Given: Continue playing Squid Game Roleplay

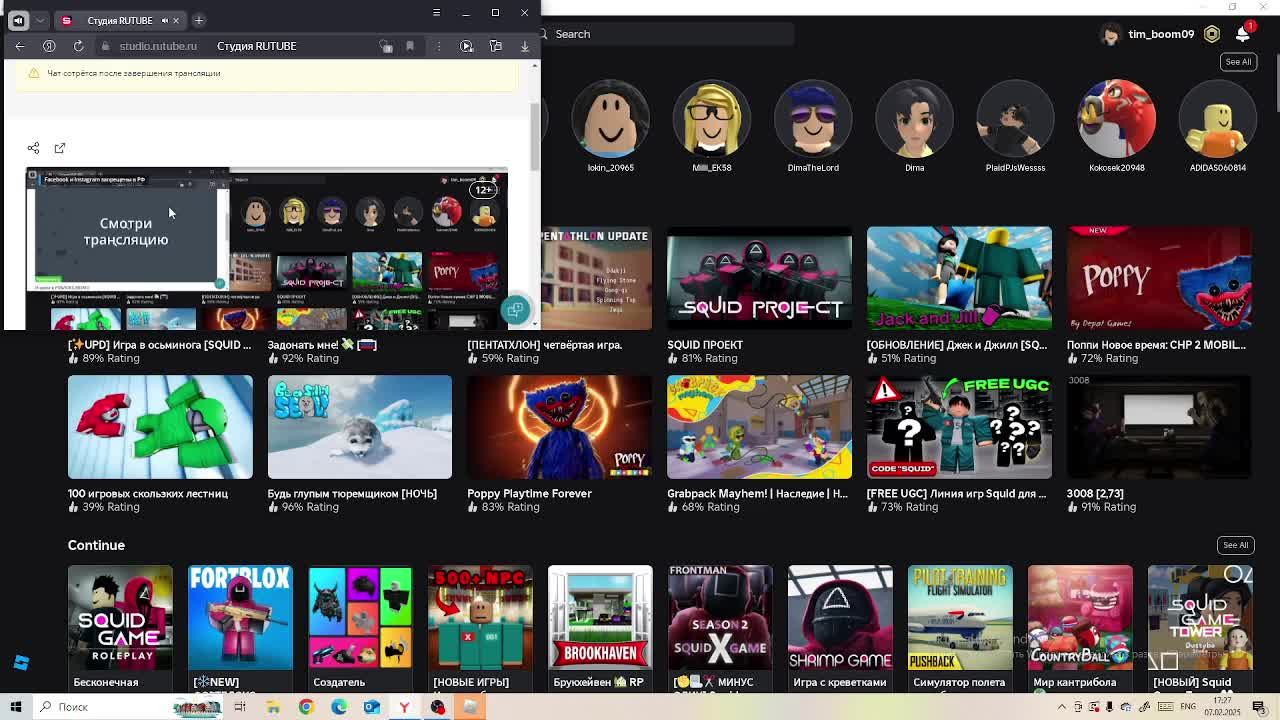Looking at the screenshot, I should pos(120,618).
